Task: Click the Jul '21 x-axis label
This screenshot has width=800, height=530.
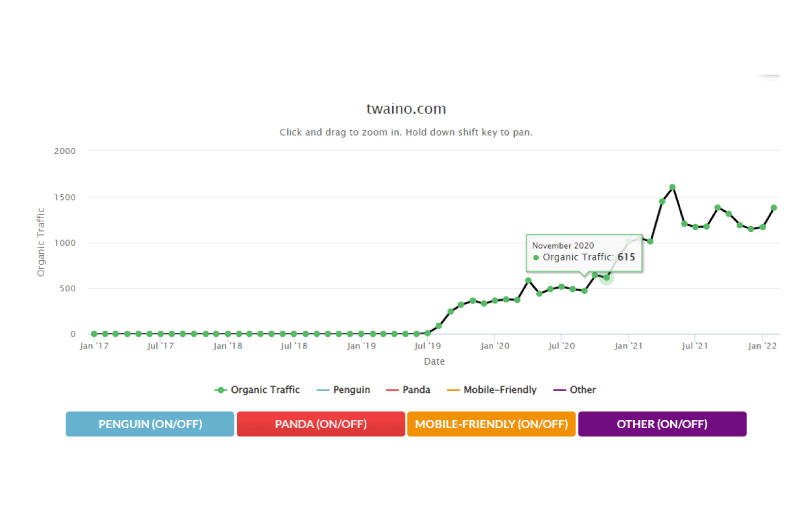Action: [x=695, y=346]
